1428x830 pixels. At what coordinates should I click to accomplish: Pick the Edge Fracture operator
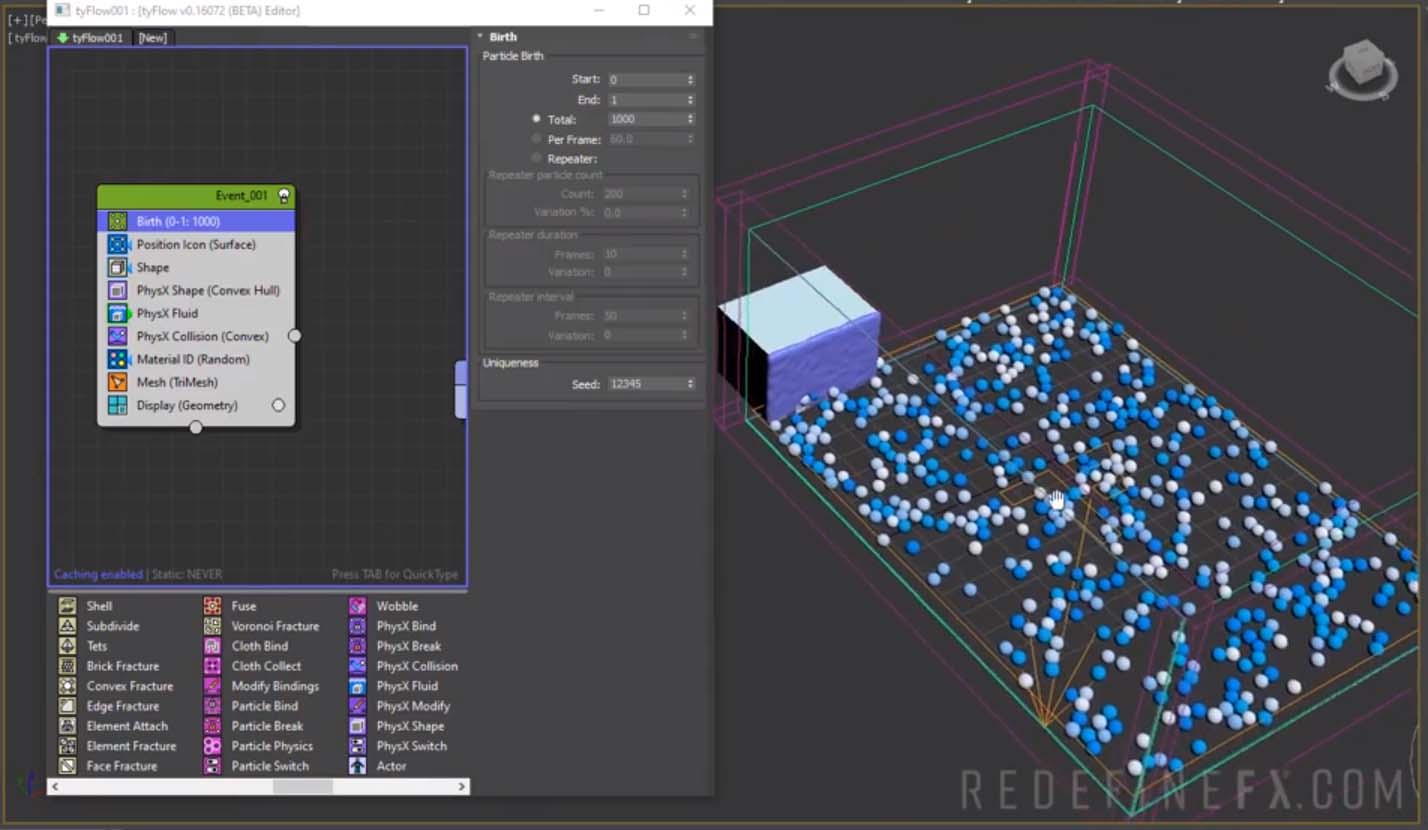pyautogui.click(x=107, y=706)
